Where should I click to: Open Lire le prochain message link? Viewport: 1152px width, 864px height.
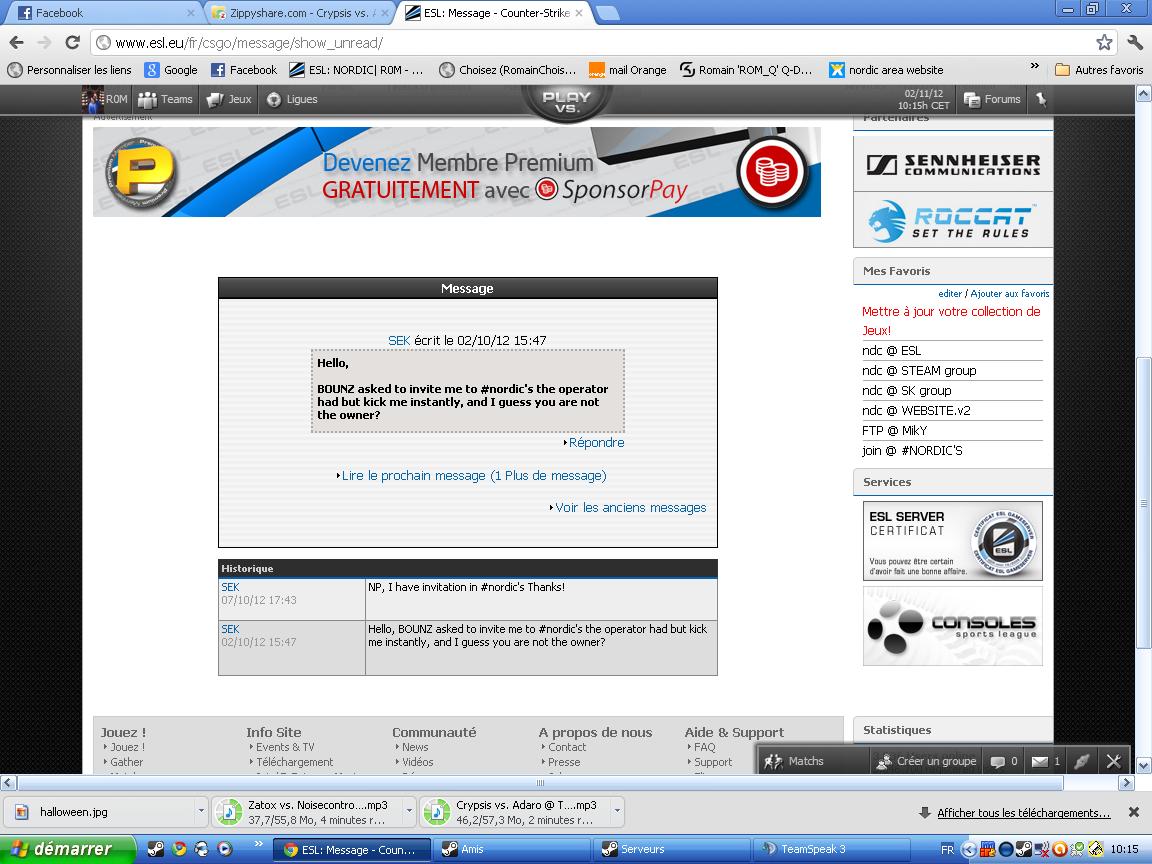coord(473,476)
